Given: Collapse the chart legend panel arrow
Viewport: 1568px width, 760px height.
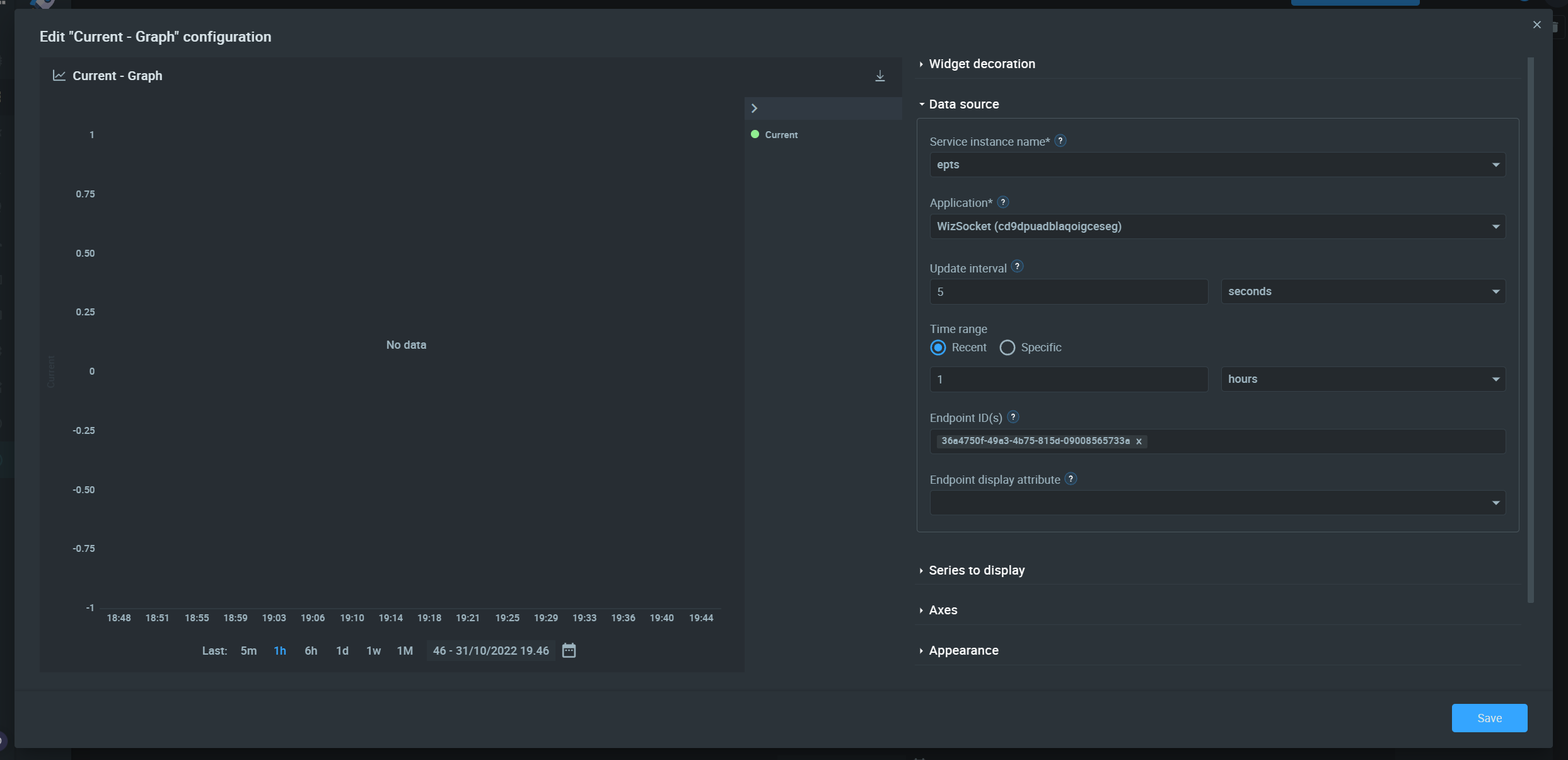Looking at the screenshot, I should (754, 108).
